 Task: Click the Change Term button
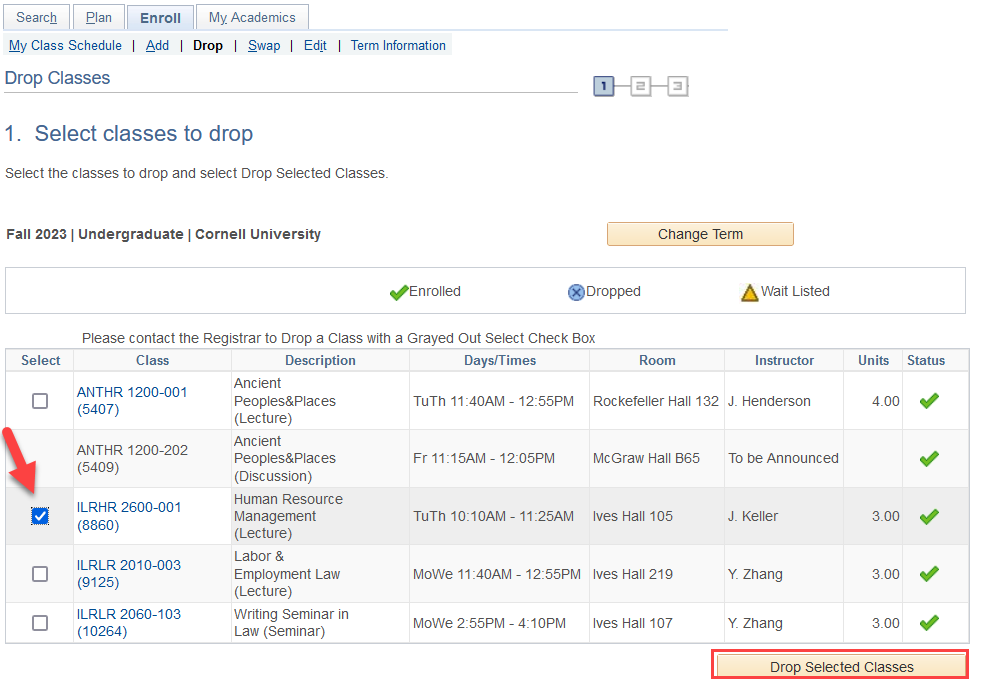click(700, 234)
